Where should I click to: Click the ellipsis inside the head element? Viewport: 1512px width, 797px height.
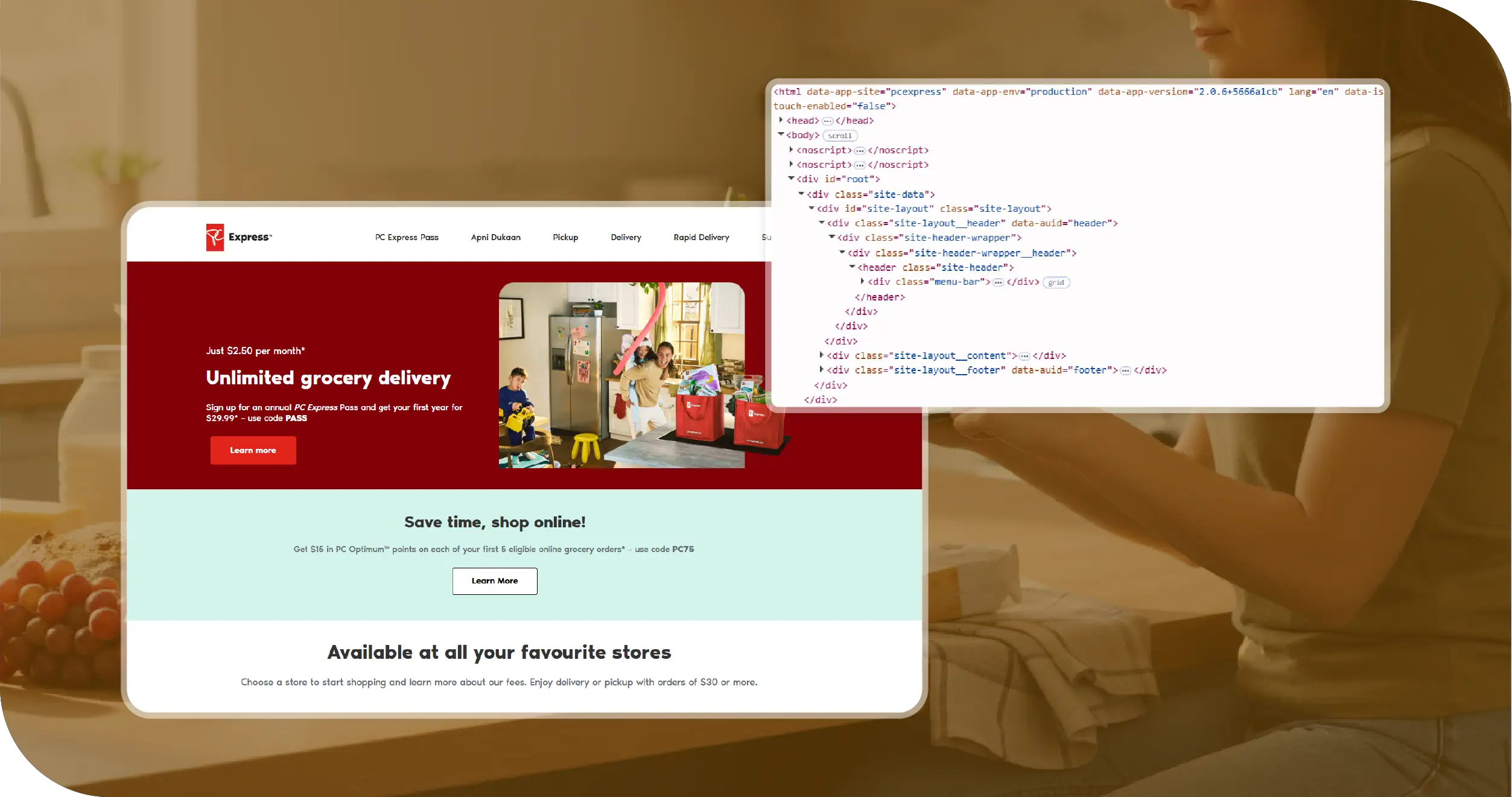coord(827,121)
